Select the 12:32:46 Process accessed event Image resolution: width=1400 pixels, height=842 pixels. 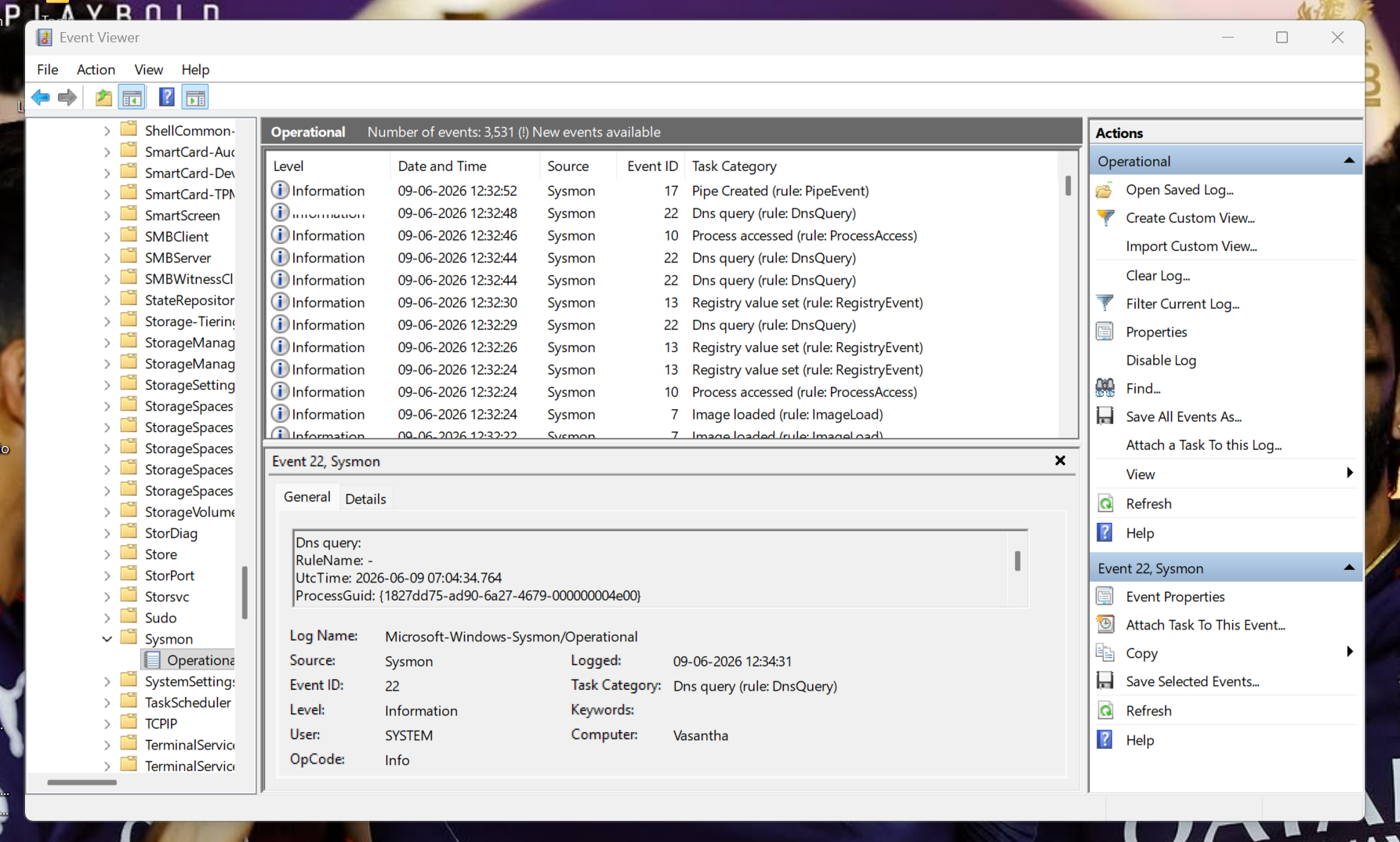[662, 235]
